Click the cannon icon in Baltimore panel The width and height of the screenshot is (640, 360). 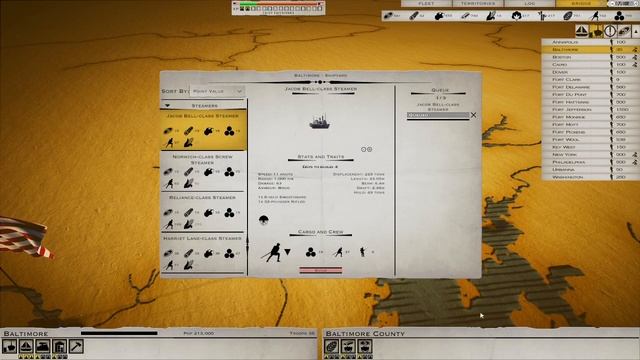click(9, 347)
